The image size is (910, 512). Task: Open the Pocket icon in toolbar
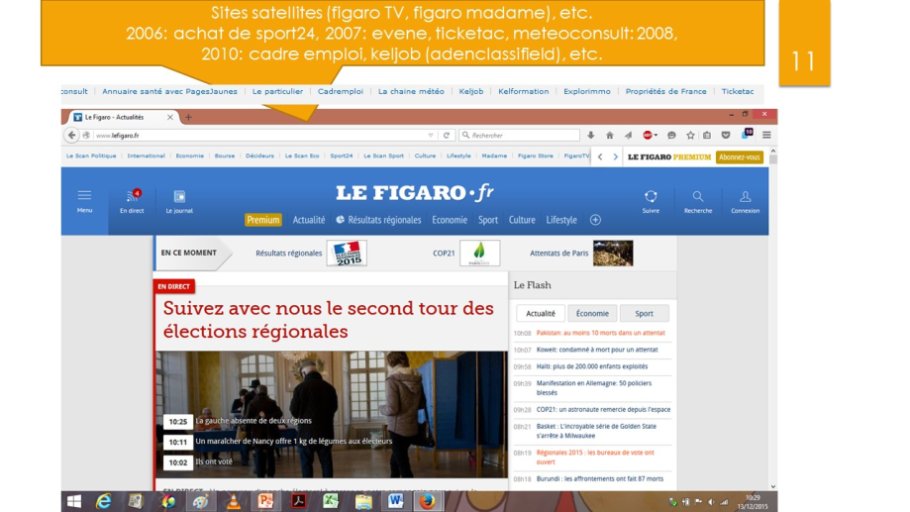(725, 135)
